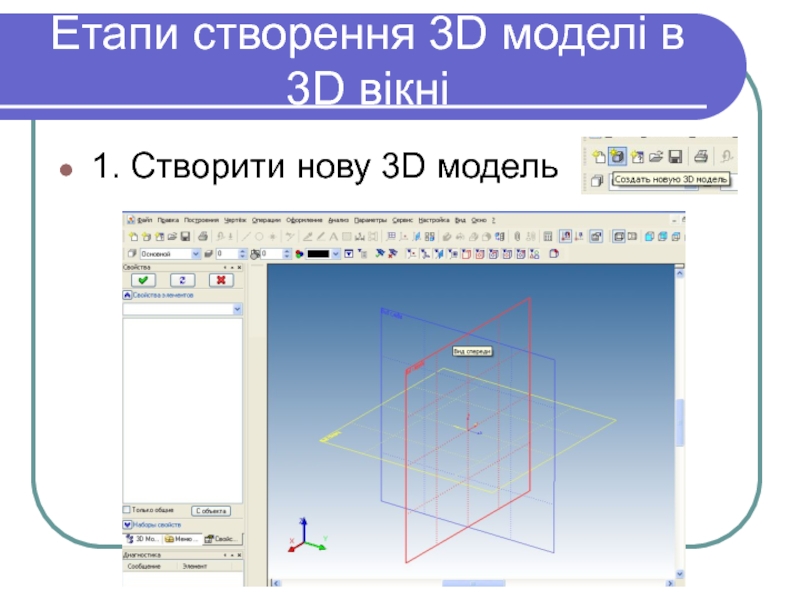Open the empty element properties combo box arrow
Screen dimensions: 800x600
[237, 309]
